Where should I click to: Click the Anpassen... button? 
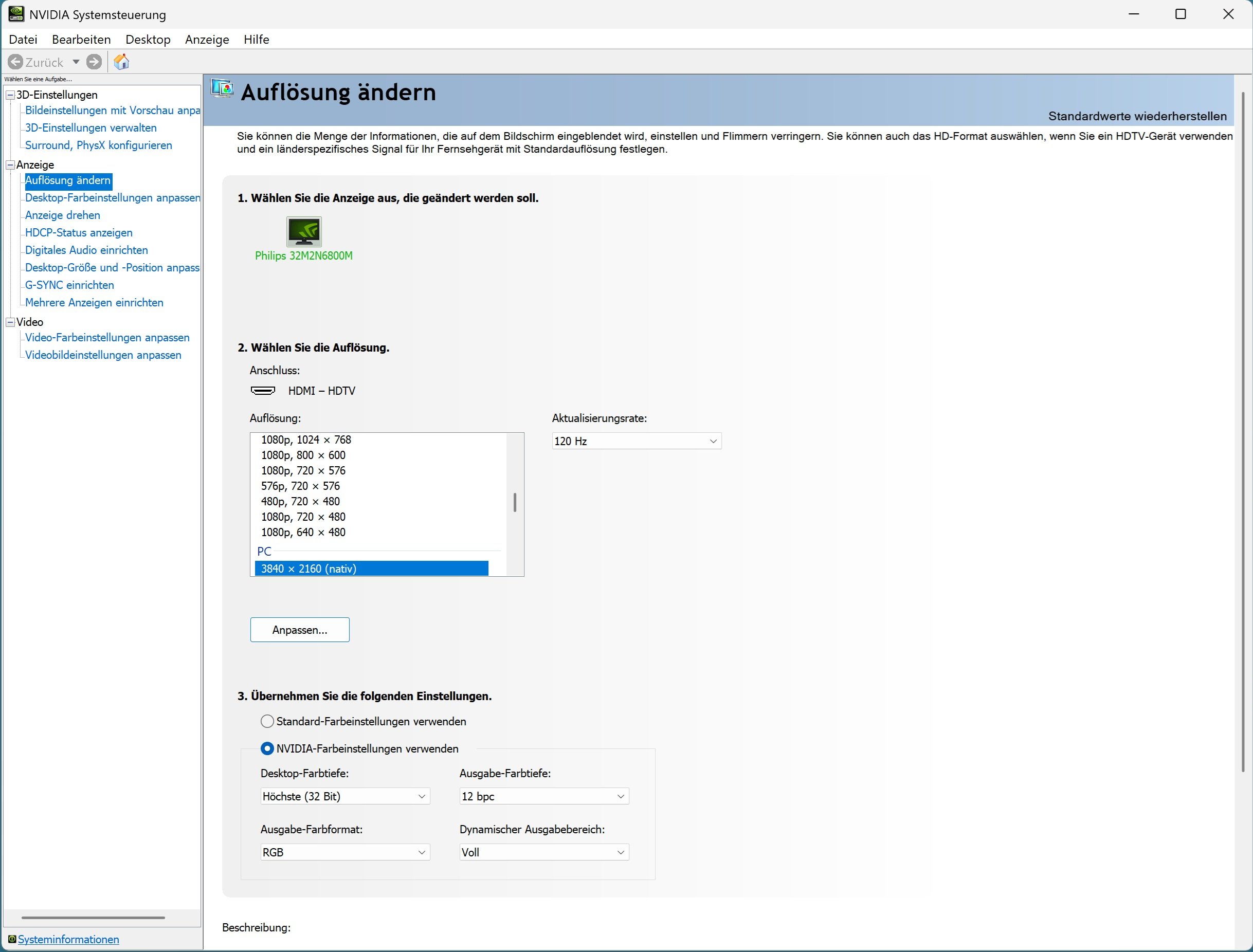pyautogui.click(x=299, y=630)
